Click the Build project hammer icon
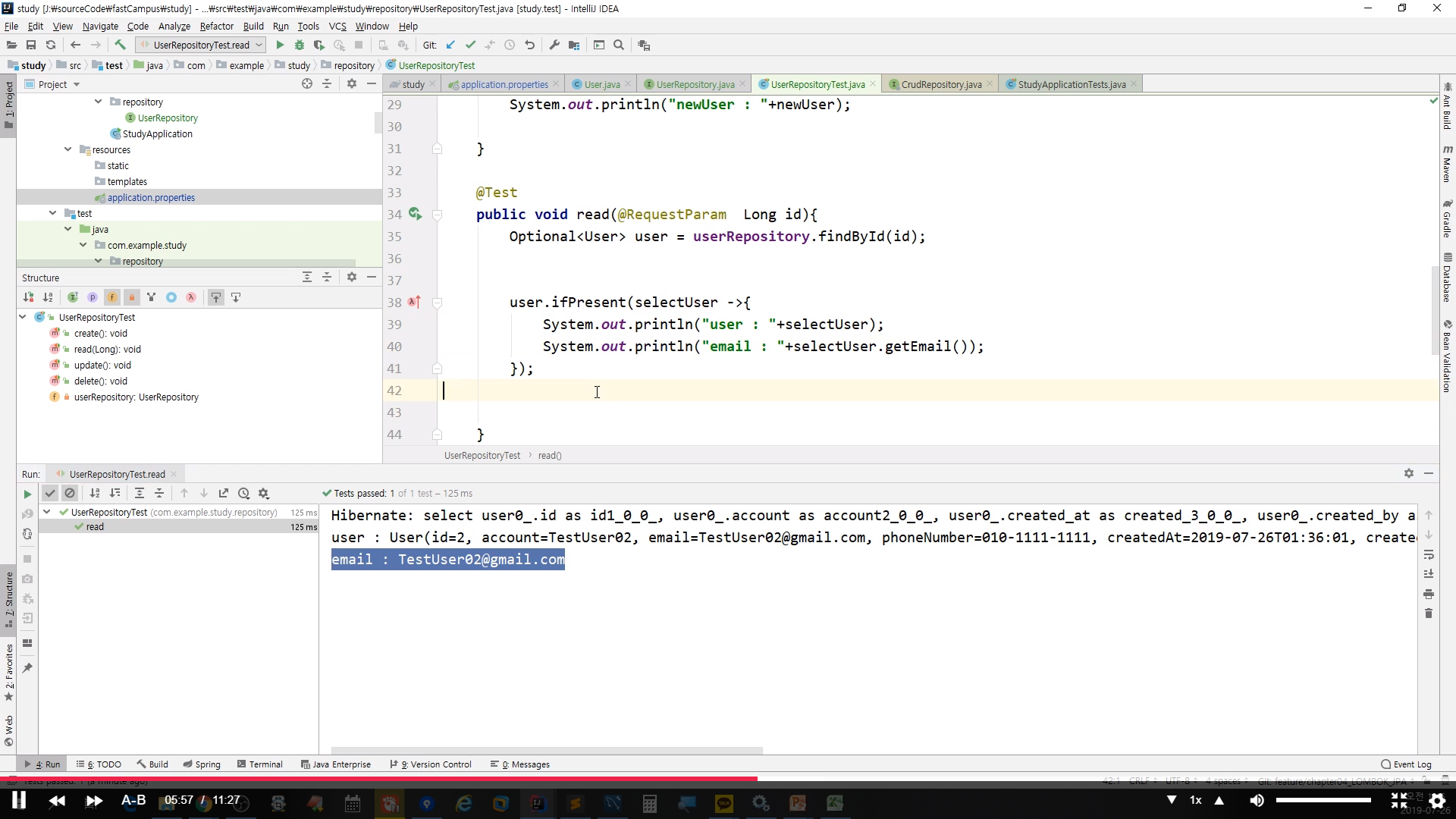Image resolution: width=1456 pixels, height=819 pixels. pos(120,45)
